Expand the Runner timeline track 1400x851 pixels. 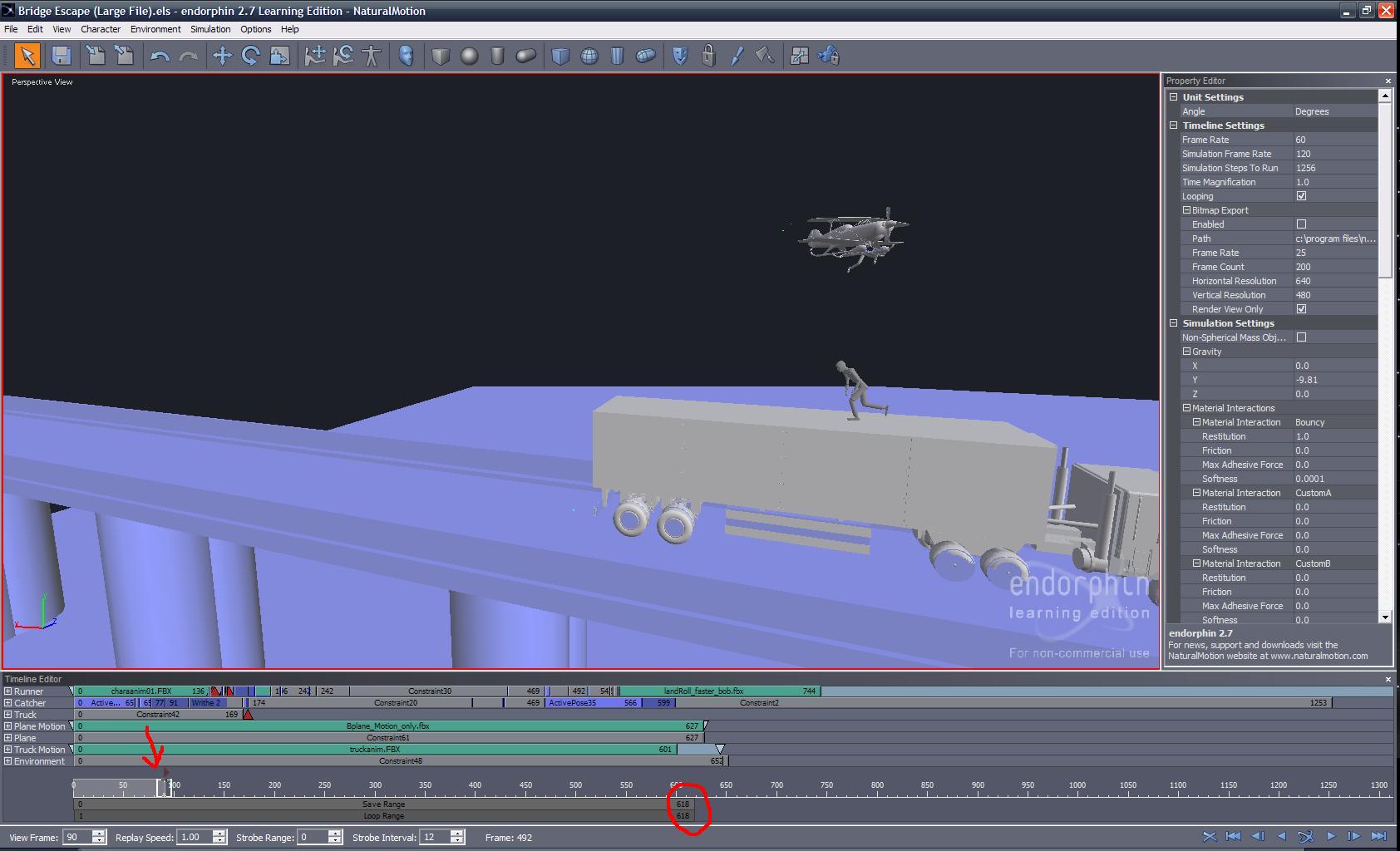[x=8, y=691]
